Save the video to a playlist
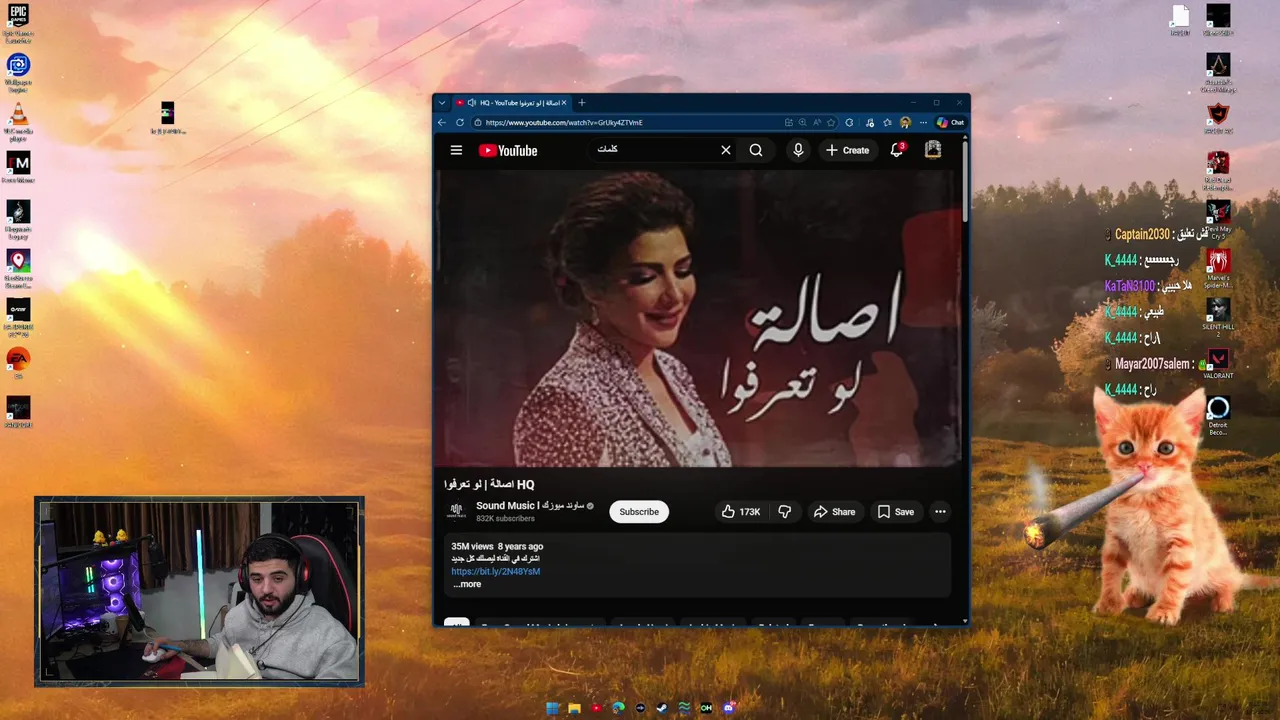The height and width of the screenshot is (720, 1280). [895, 512]
